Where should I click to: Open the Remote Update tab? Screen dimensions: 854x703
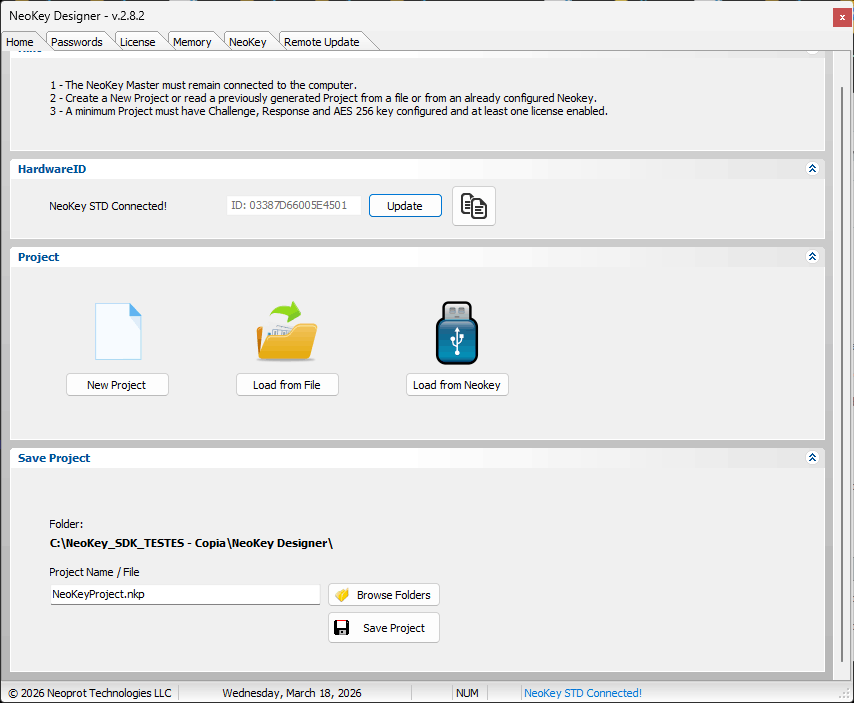(321, 42)
